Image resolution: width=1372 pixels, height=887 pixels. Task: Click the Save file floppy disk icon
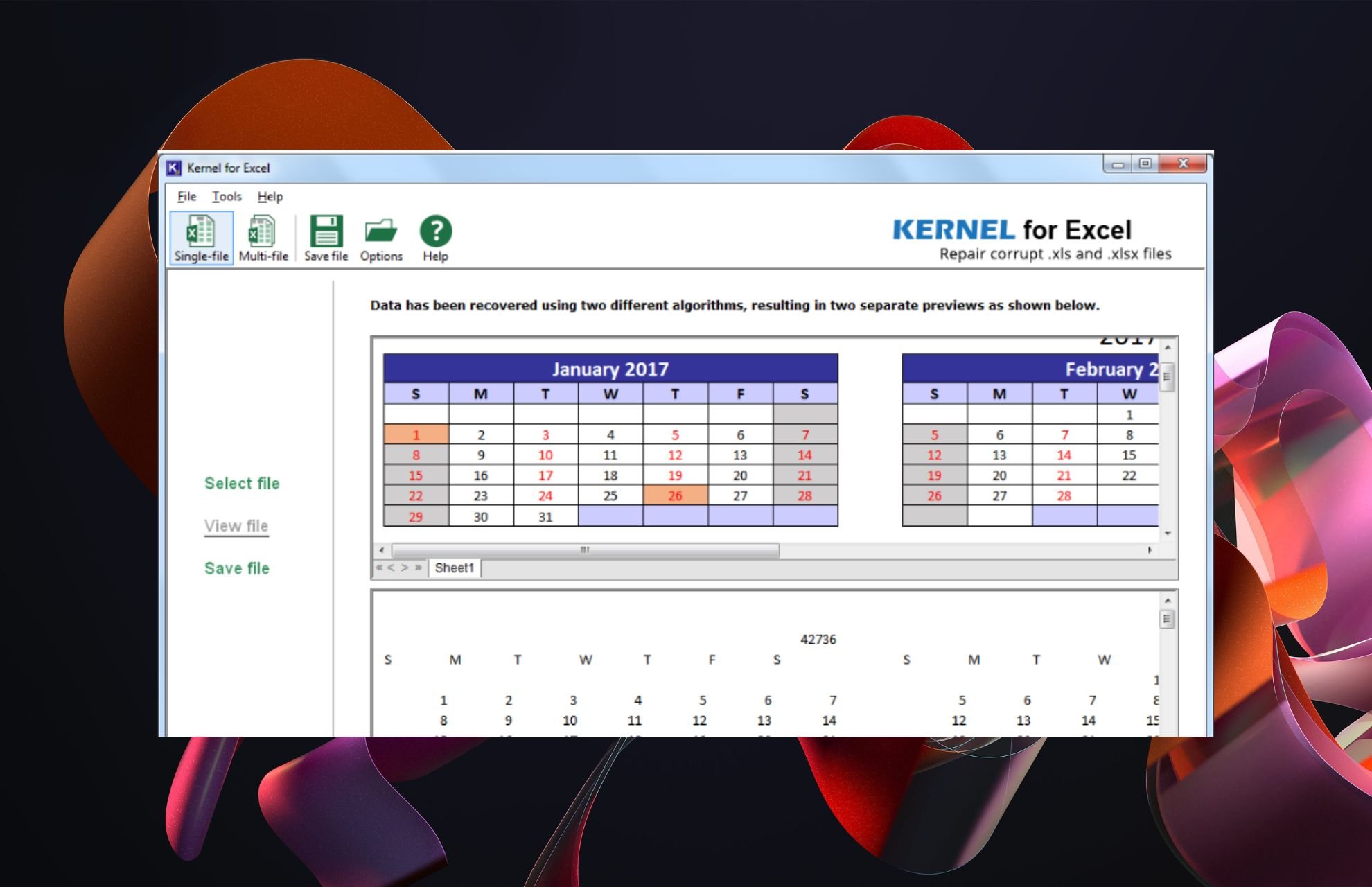326,238
